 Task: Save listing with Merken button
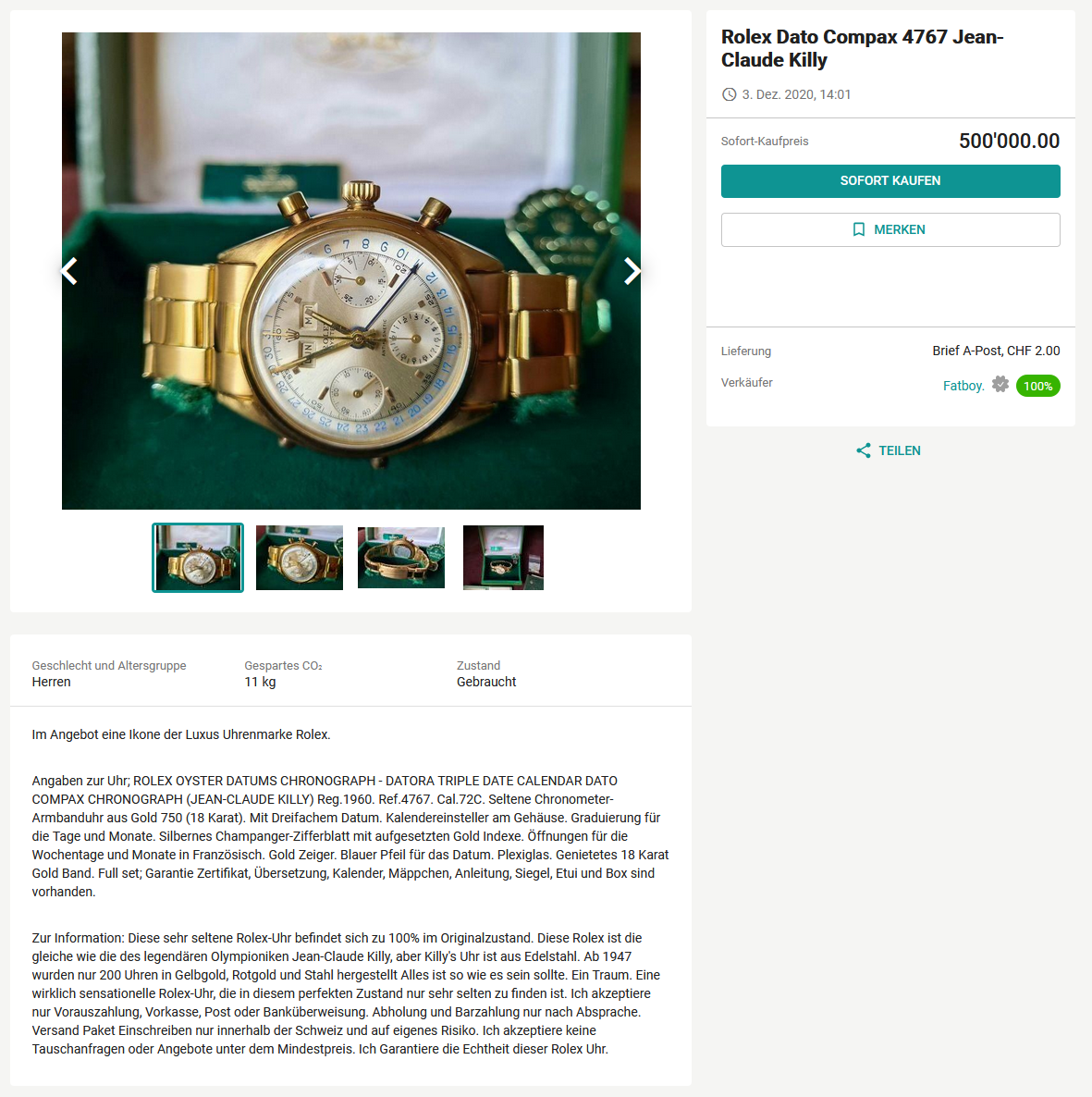pos(890,229)
